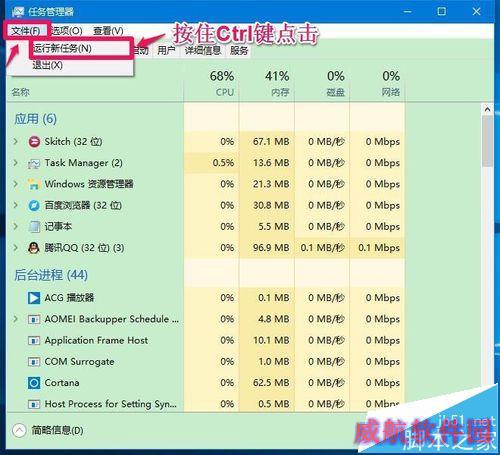The image size is (500, 455).
Task: Select the 腾讯QQ (32 位) (3) process name
Action: pyautogui.click(x=84, y=248)
